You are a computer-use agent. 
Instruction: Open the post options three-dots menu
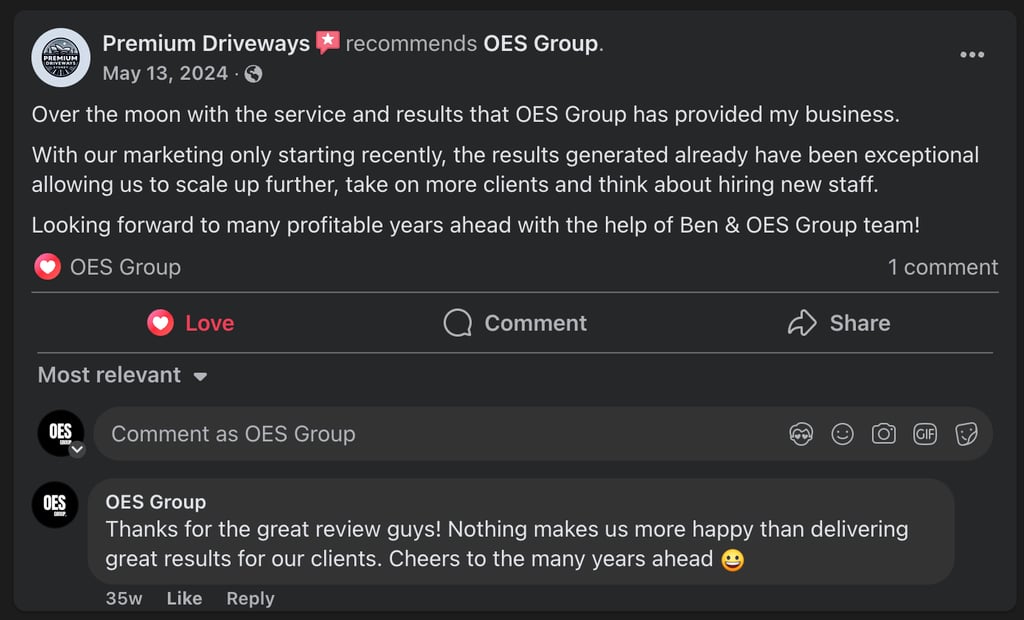[971, 55]
